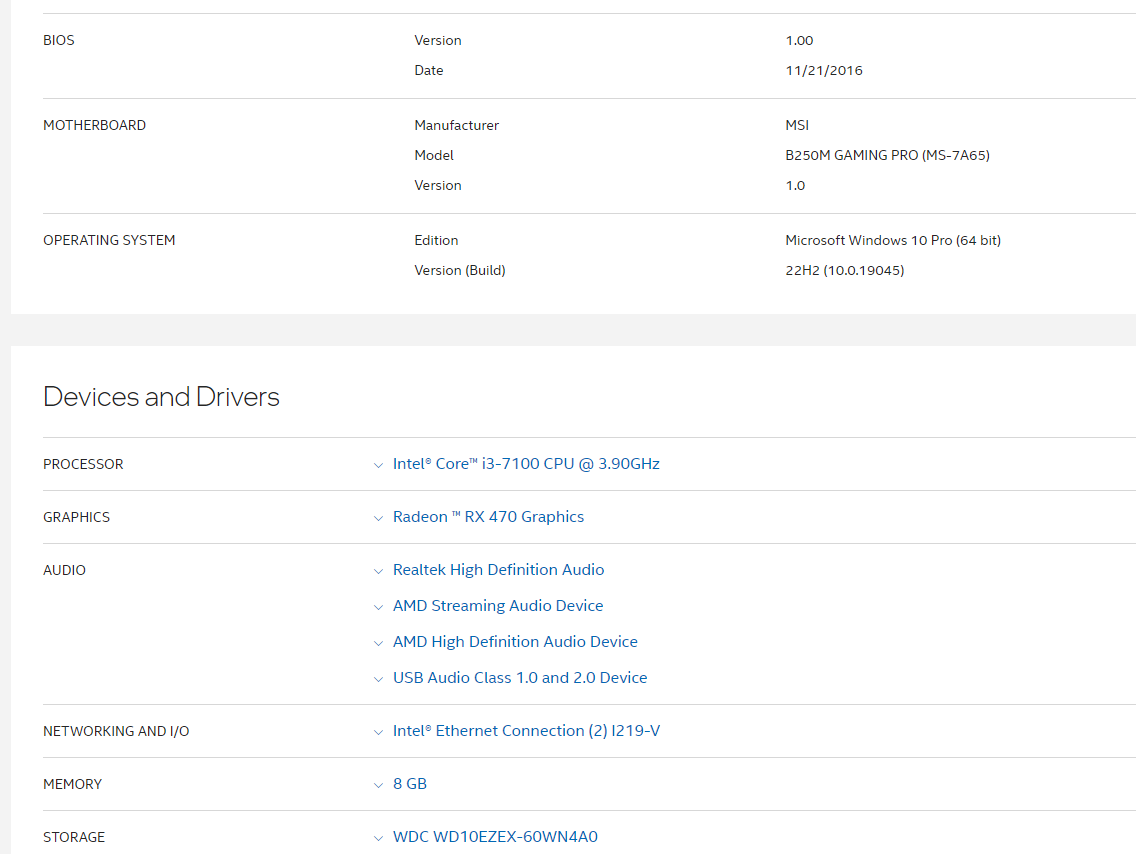Select the AMD Streaming Audio Device link

point(498,606)
